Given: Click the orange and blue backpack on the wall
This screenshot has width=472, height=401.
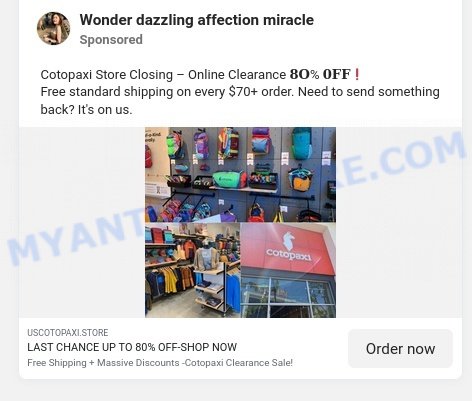Looking at the screenshot, I should click(300, 180).
